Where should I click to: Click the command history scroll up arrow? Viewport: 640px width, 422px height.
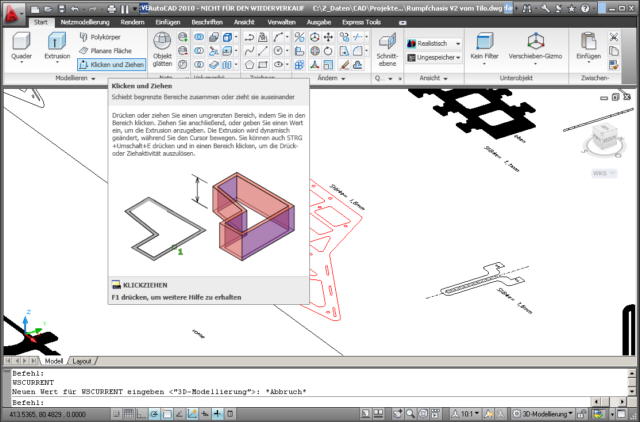[631, 373]
